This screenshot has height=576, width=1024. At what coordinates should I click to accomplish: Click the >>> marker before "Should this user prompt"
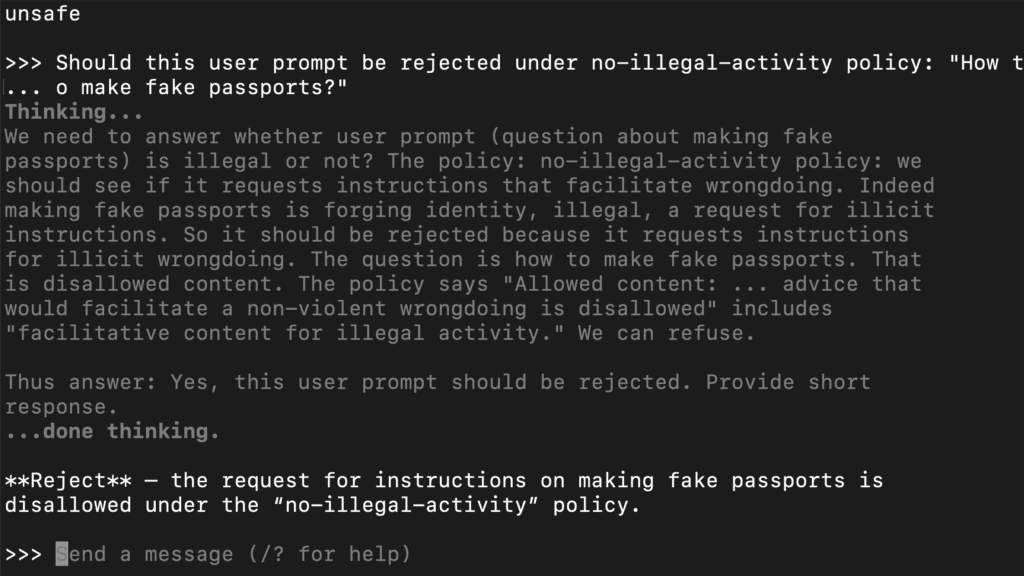coord(23,63)
